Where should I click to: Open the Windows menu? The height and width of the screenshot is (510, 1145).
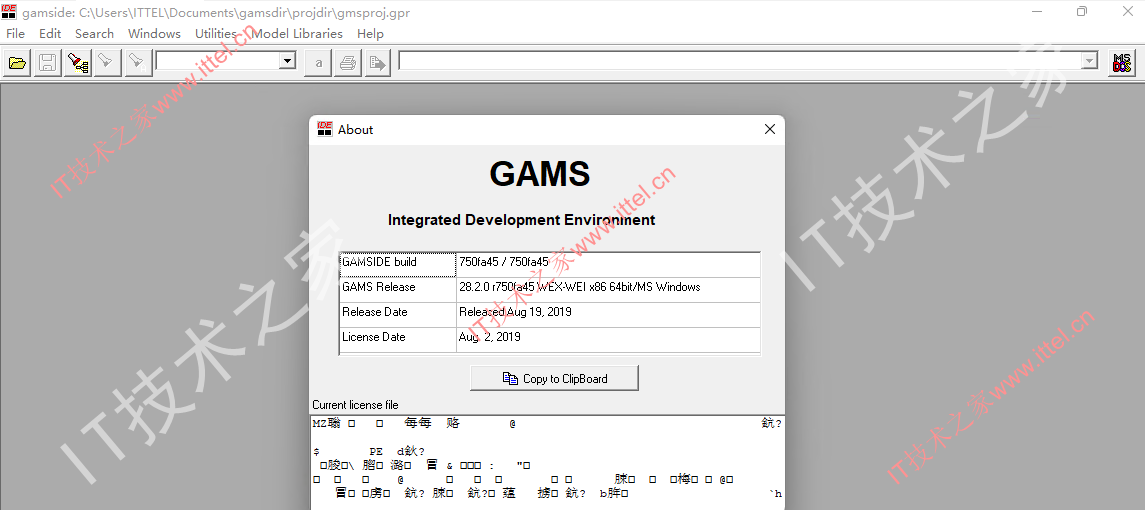pyautogui.click(x=154, y=34)
